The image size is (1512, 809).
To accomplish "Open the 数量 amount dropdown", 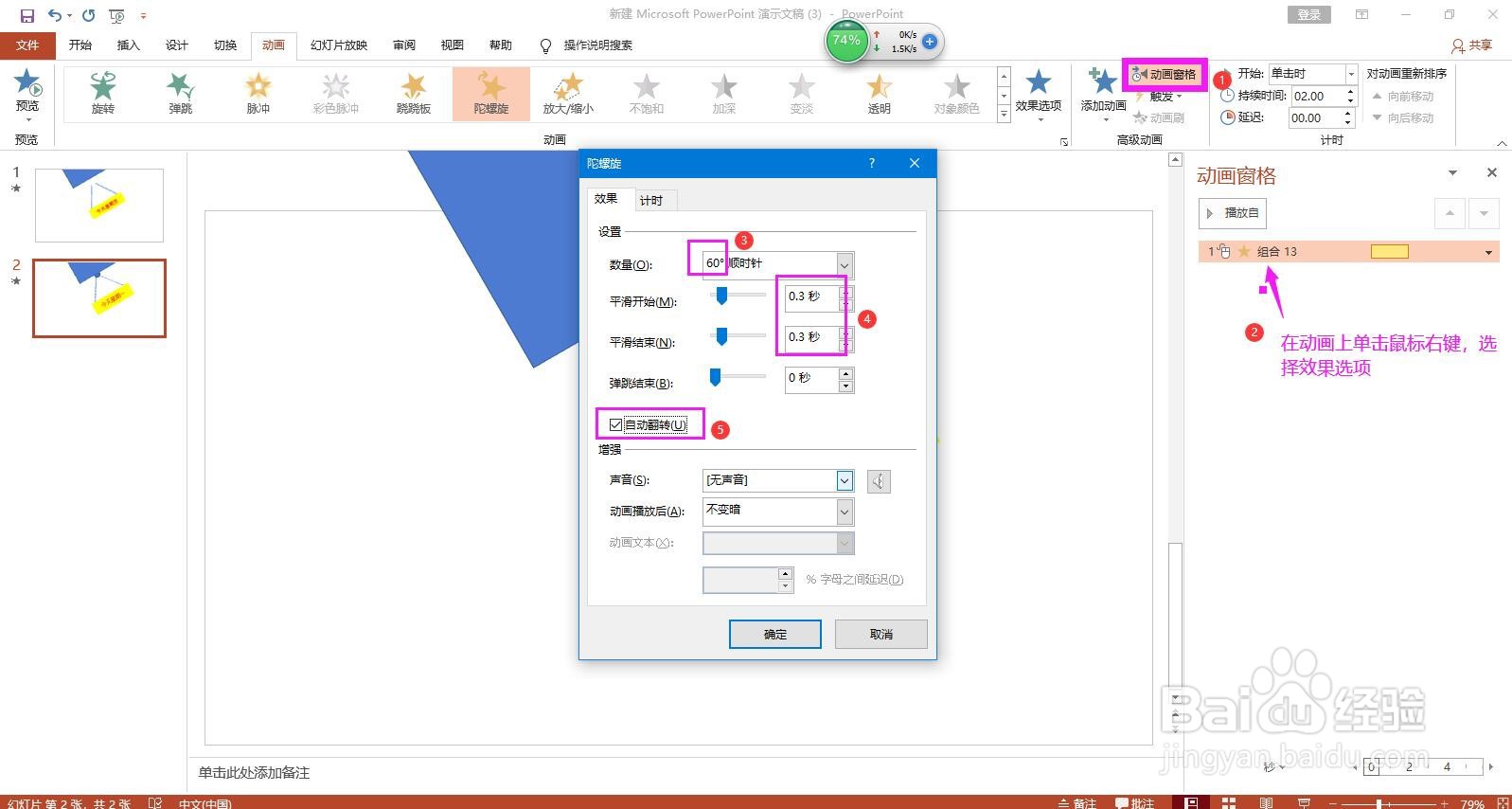I will 845,264.
